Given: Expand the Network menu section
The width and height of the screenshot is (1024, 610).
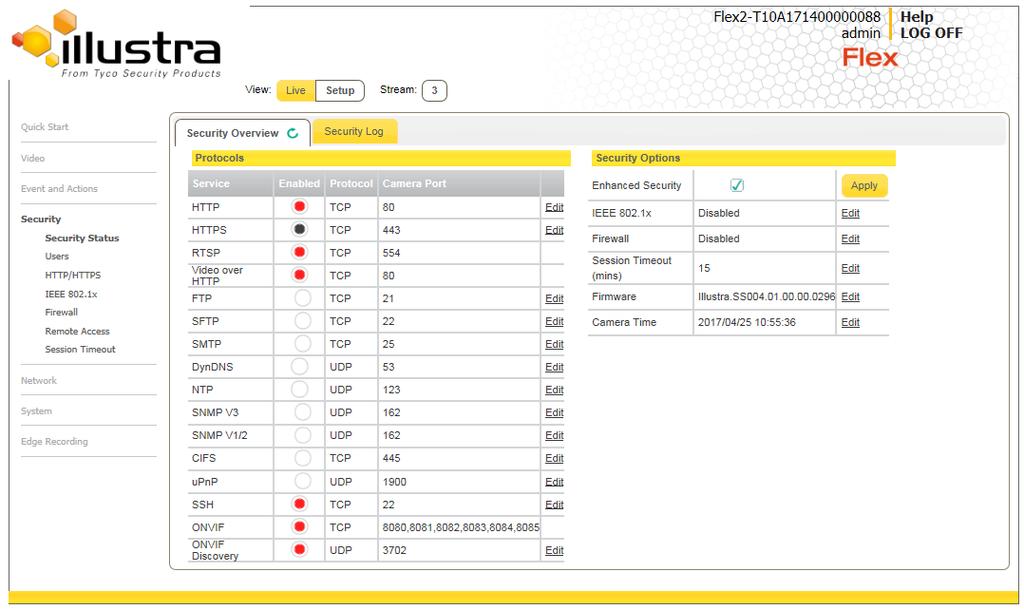Looking at the screenshot, I should 39,380.
